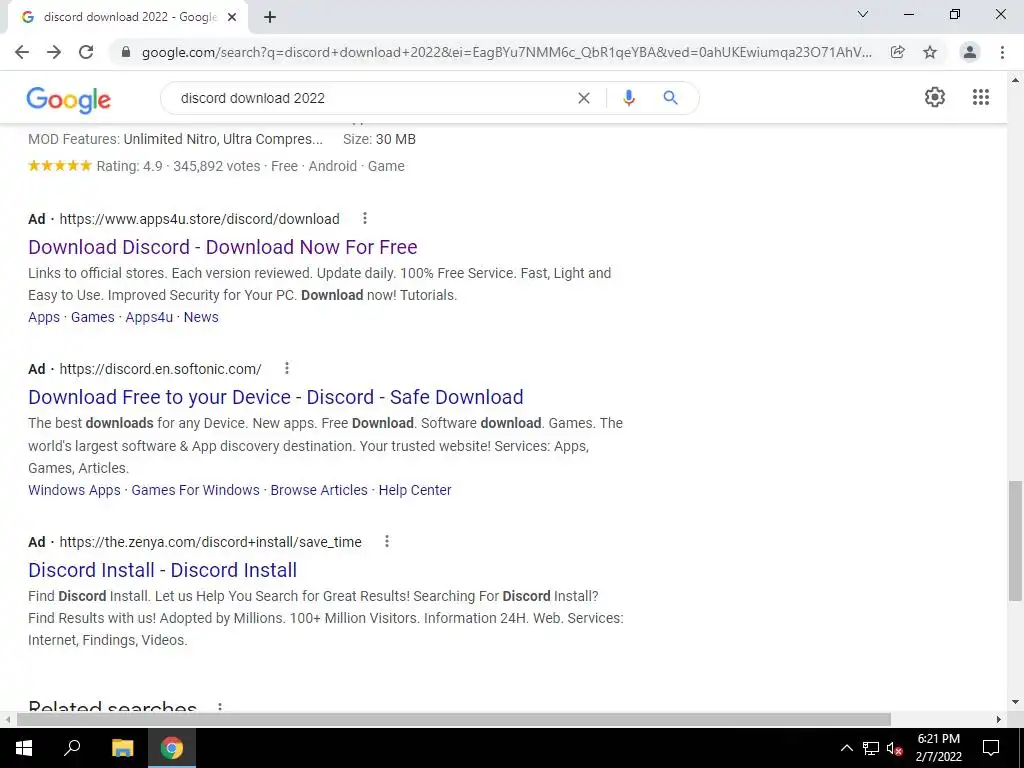Open the Browse Articles sitelink
Image resolution: width=1024 pixels, height=768 pixels.
[319, 490]
